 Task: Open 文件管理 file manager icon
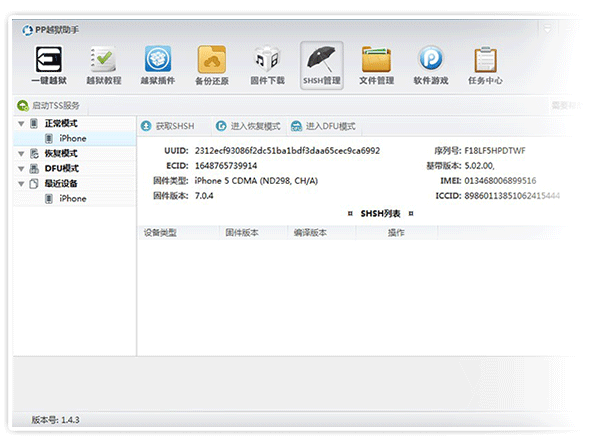pyautogui.click(x=376, y=66)
